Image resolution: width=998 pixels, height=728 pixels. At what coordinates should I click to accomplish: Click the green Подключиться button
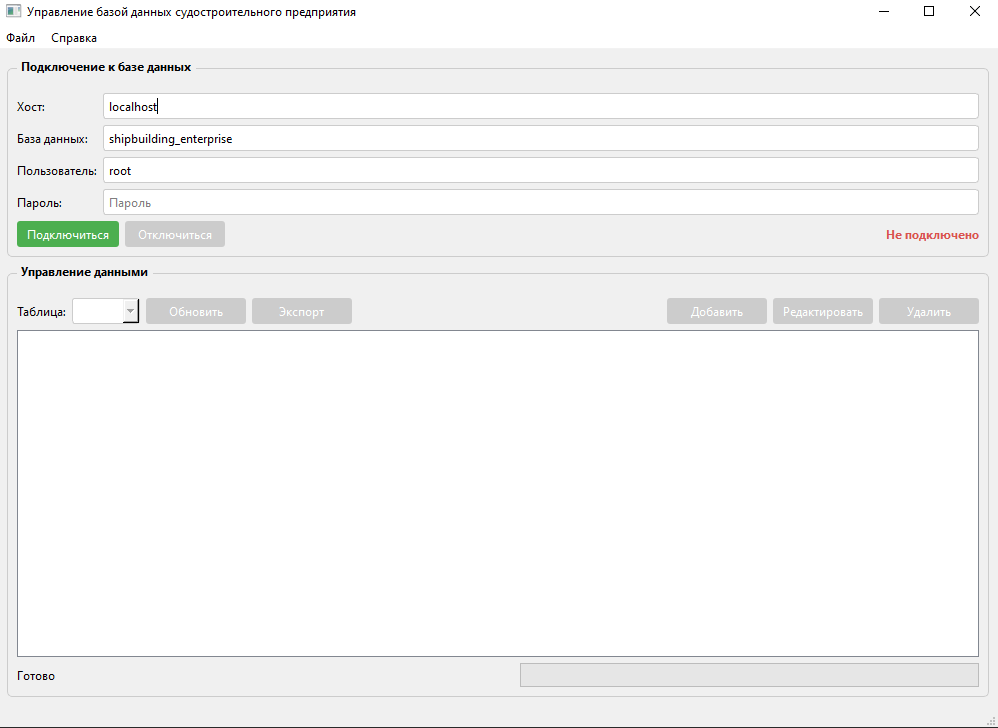(x=67, y=234)
